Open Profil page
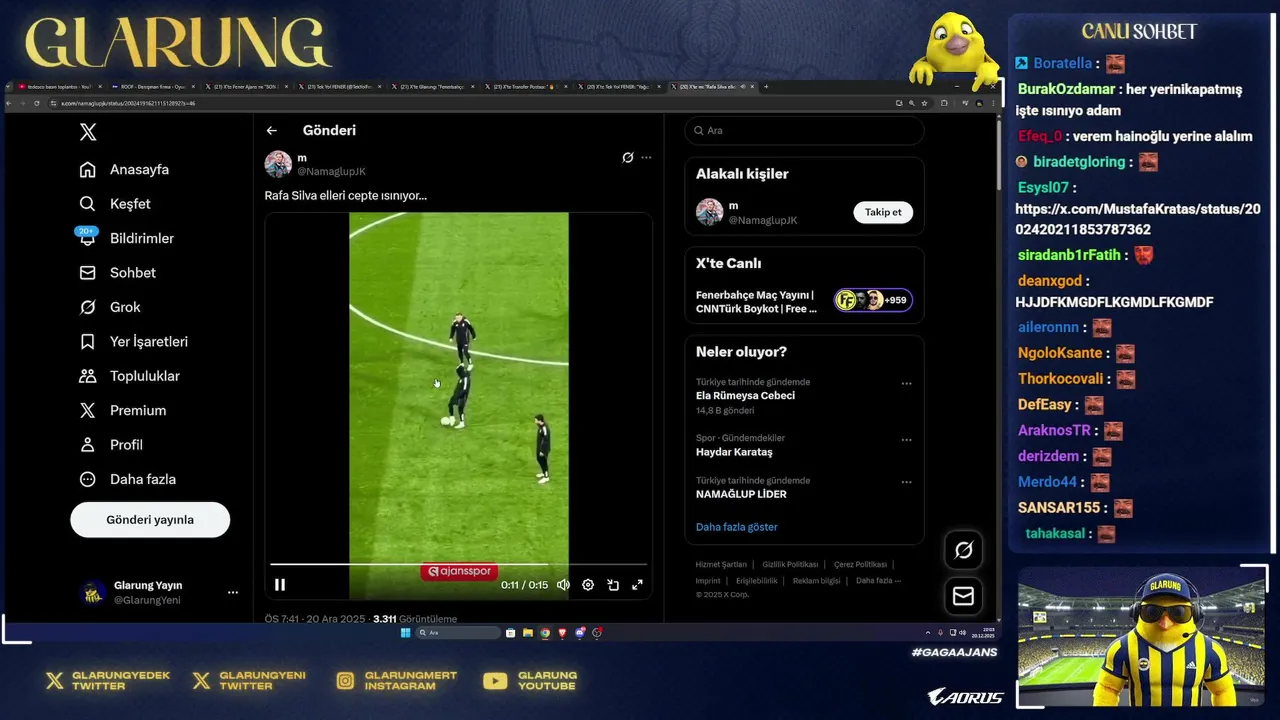This screenshot has height=720, width=1280. pos(110,445)
